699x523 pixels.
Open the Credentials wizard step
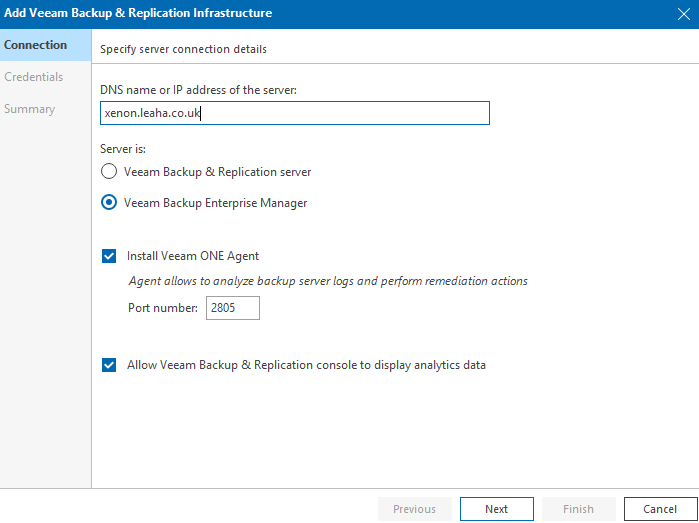tap(45, 77)
